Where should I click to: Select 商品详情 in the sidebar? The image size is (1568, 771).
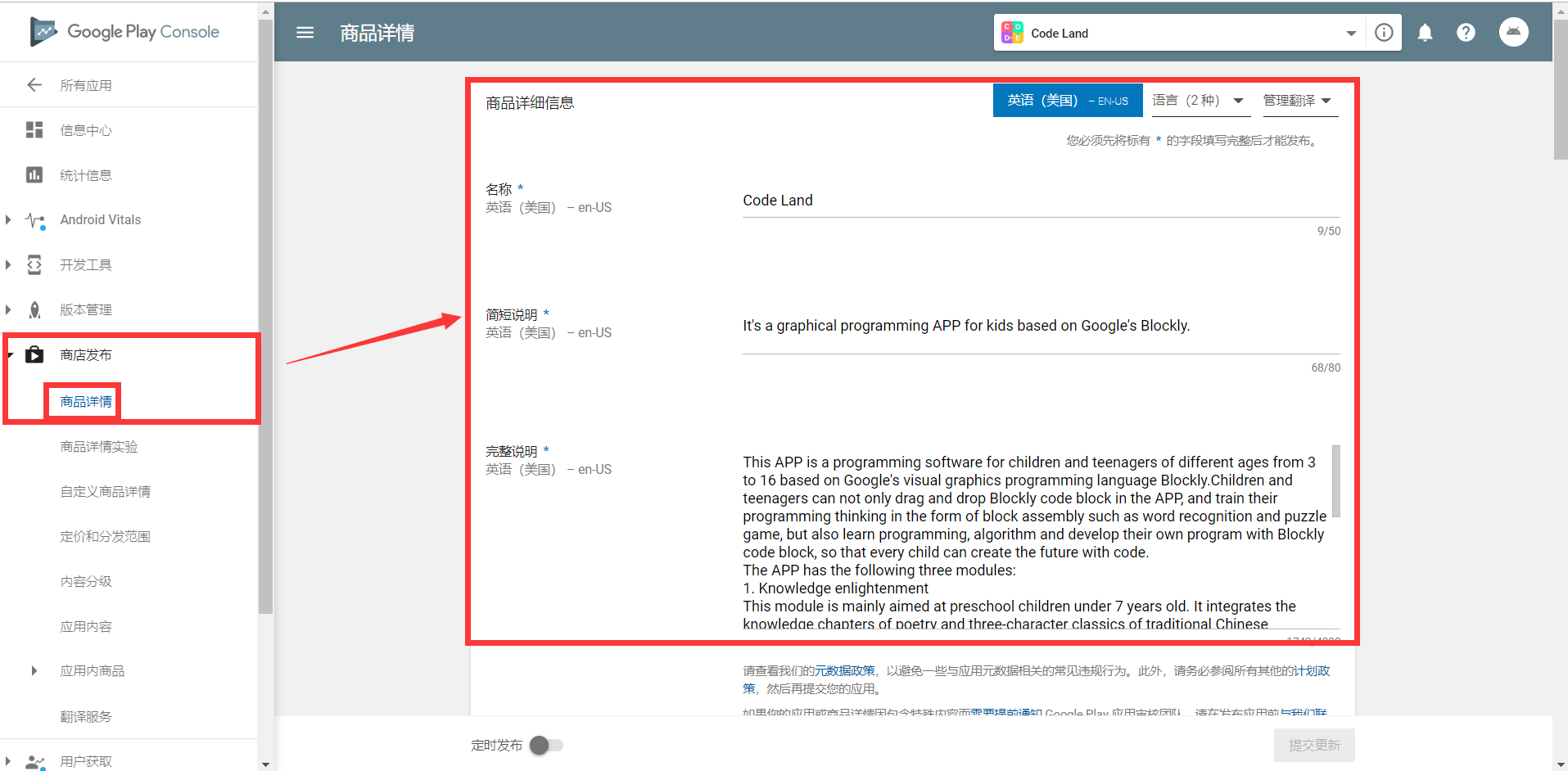[86, 401]
